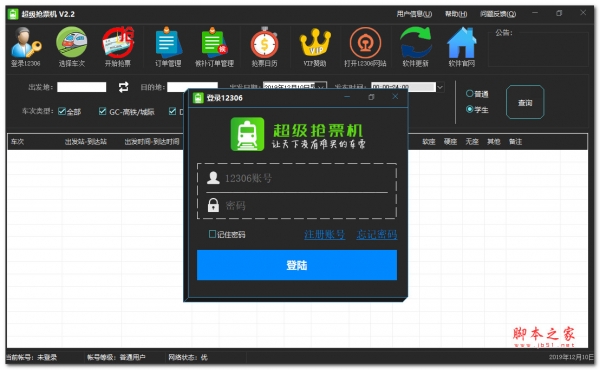Open the 用户信息(U) menu
The height and width of the screenshot is (370, 600).
tap(414, 14)
